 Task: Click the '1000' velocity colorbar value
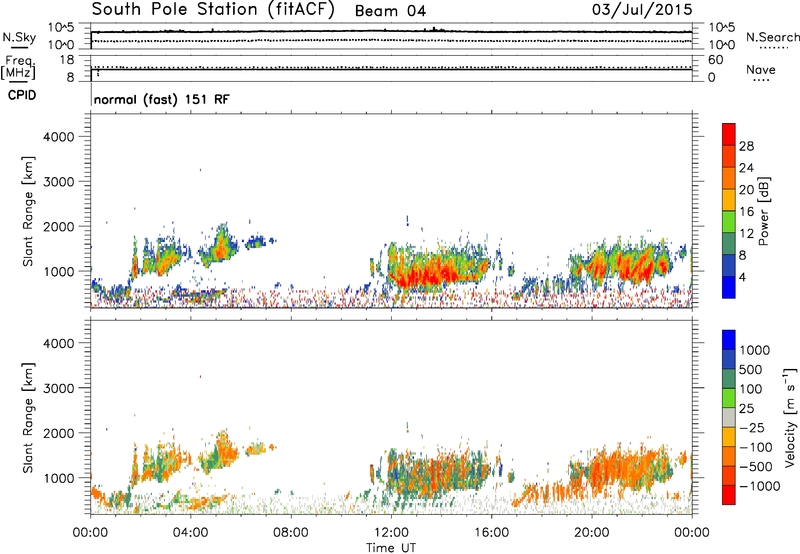pos(755,350)
